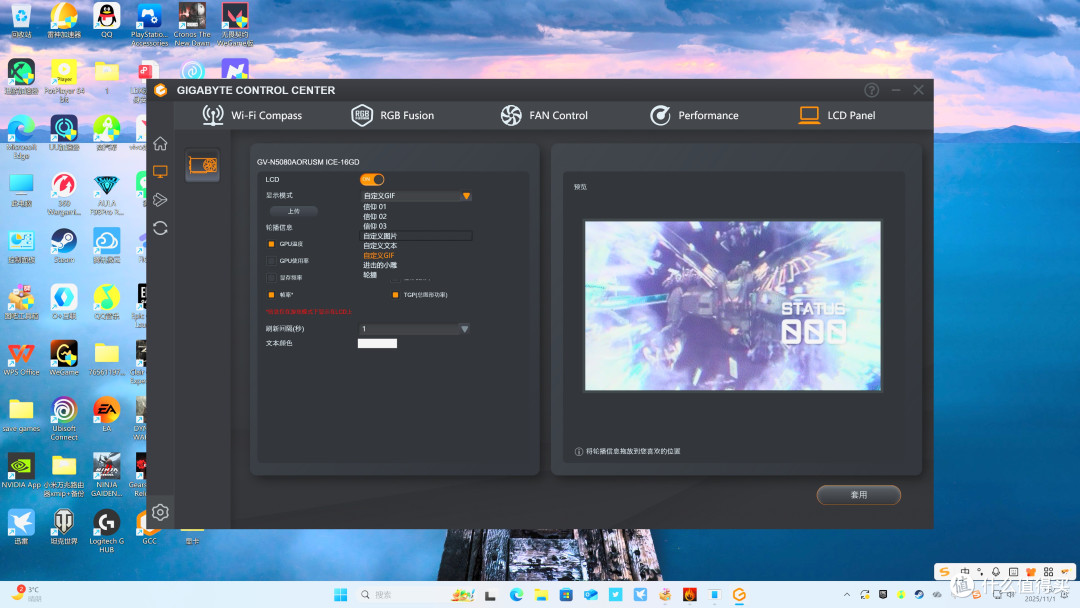Open the refresh interval seconds dropdown
The image size is (1080, 608).
click(415, 328)
